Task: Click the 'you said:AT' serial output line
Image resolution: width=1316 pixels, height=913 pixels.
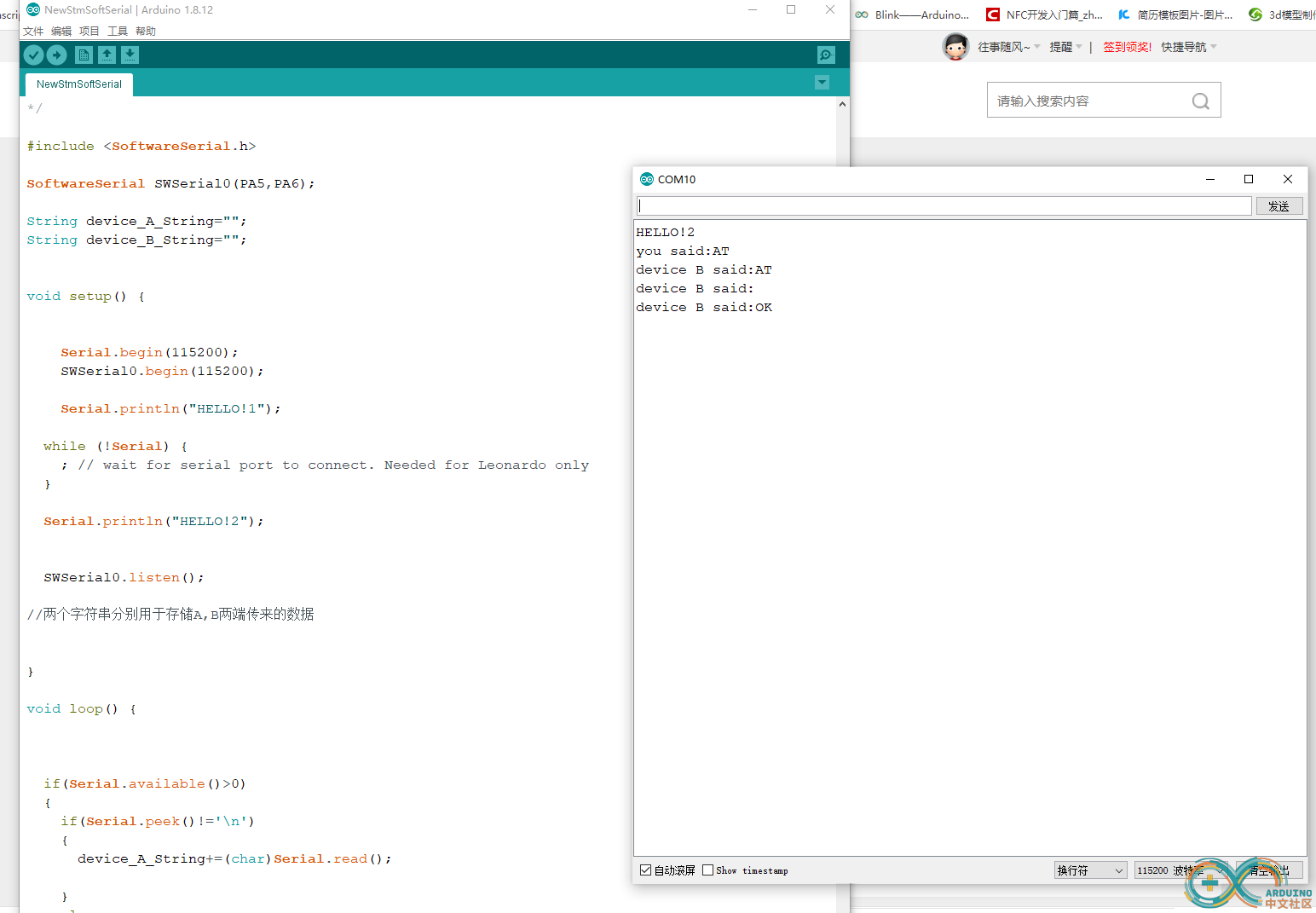Action: [x=683, y=251]
